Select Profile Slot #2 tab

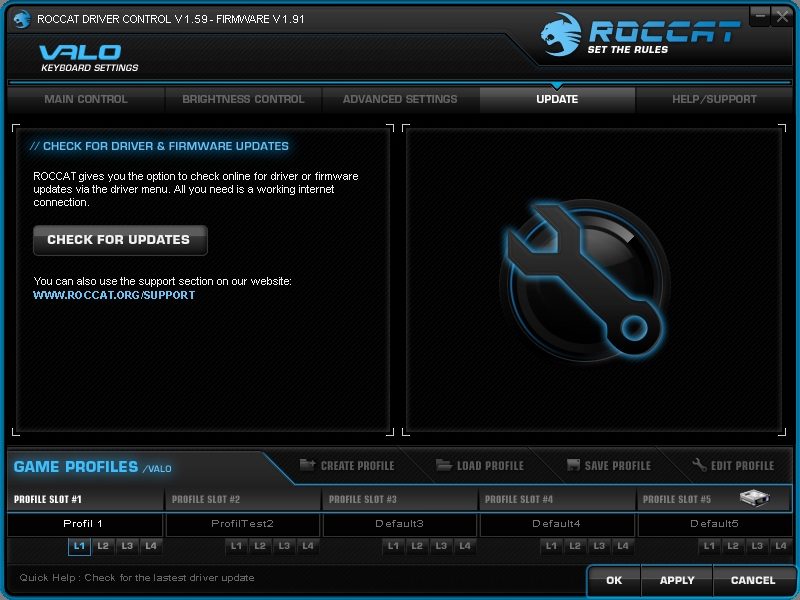pyautogui.click(x=243, y=499)
